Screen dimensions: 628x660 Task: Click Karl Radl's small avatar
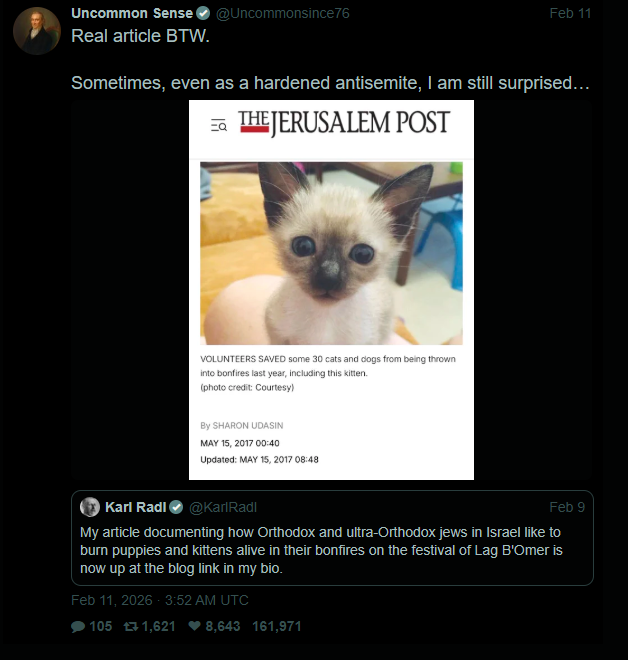(x=90, y=507)
